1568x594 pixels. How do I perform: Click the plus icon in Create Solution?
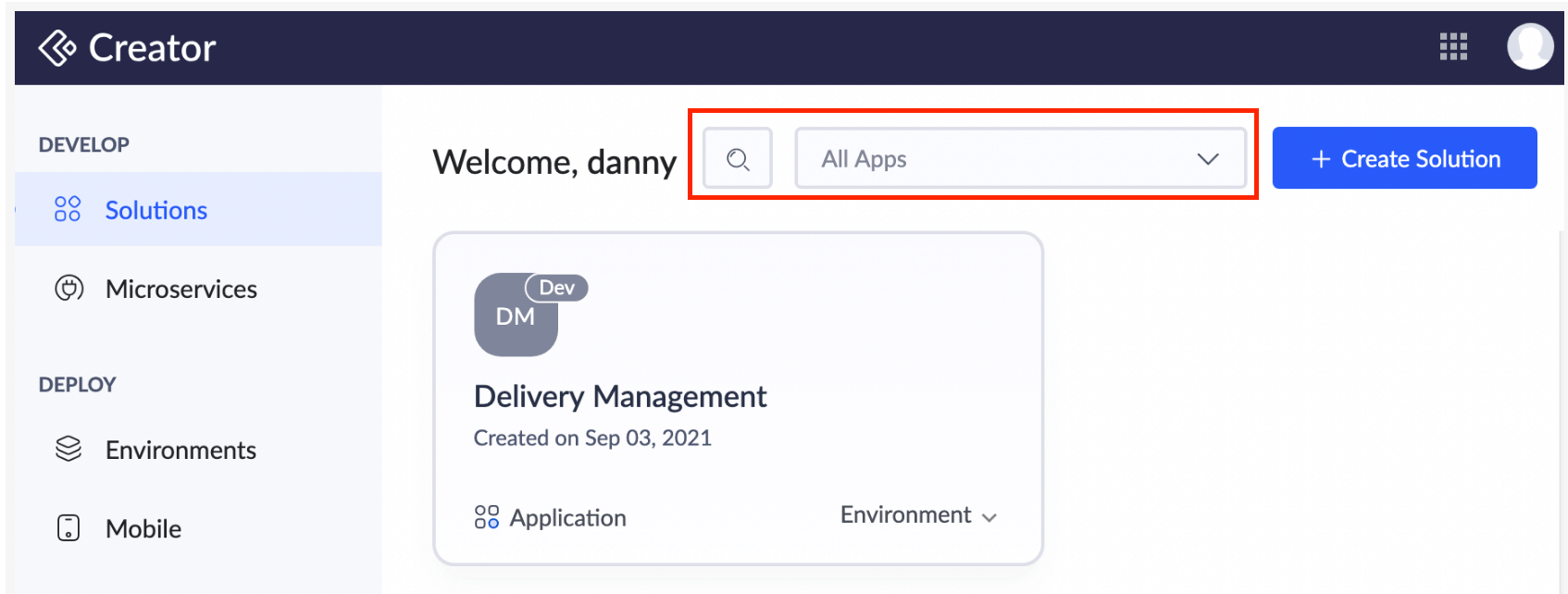pyautogui.click(x=1321, y=159)
